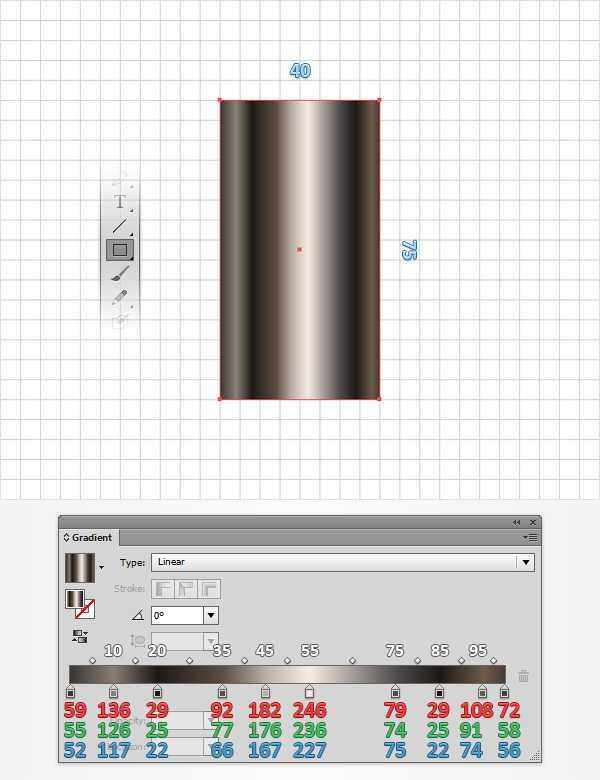The image size is (600, 780).
Task: Open the gradient Type dropdown arrow
Action: click(526, 562)
